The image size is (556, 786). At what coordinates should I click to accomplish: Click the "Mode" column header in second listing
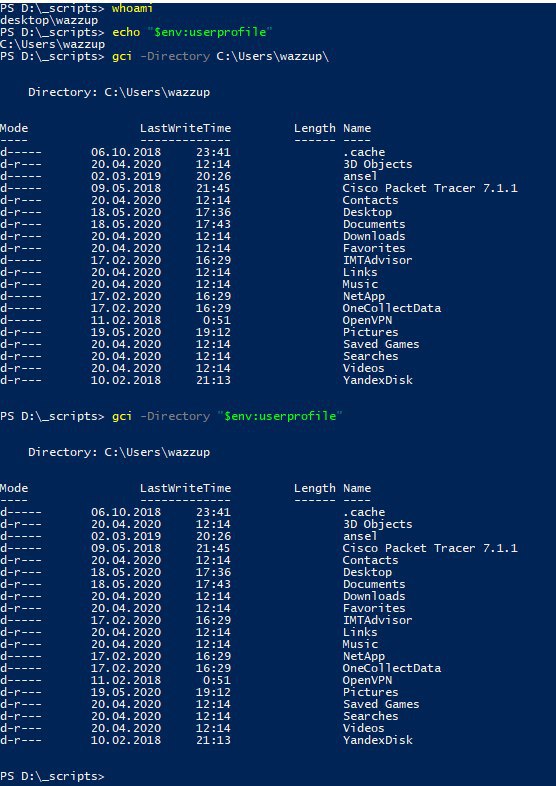(x=14, y=488)
